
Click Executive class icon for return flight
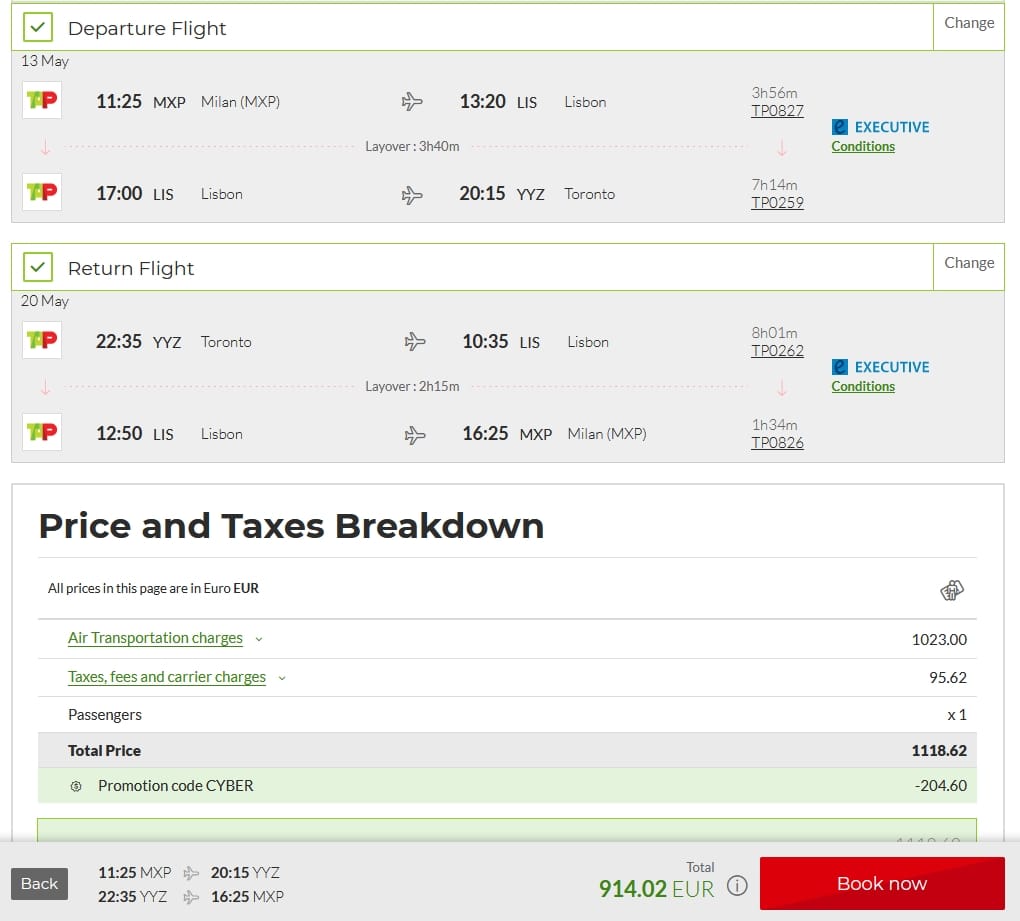(x=840, y=367)
